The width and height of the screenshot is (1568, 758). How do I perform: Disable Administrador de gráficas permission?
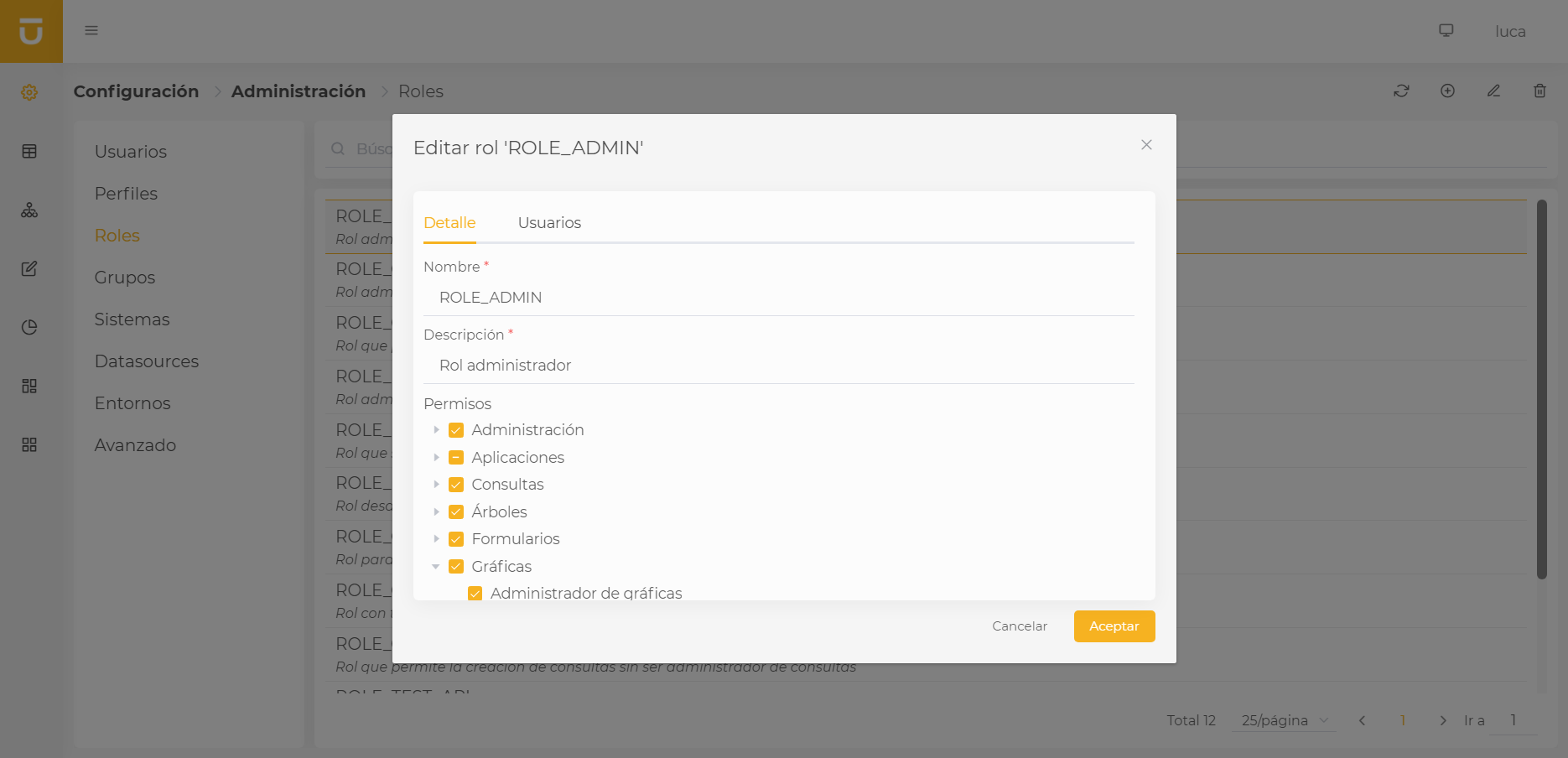475,593
